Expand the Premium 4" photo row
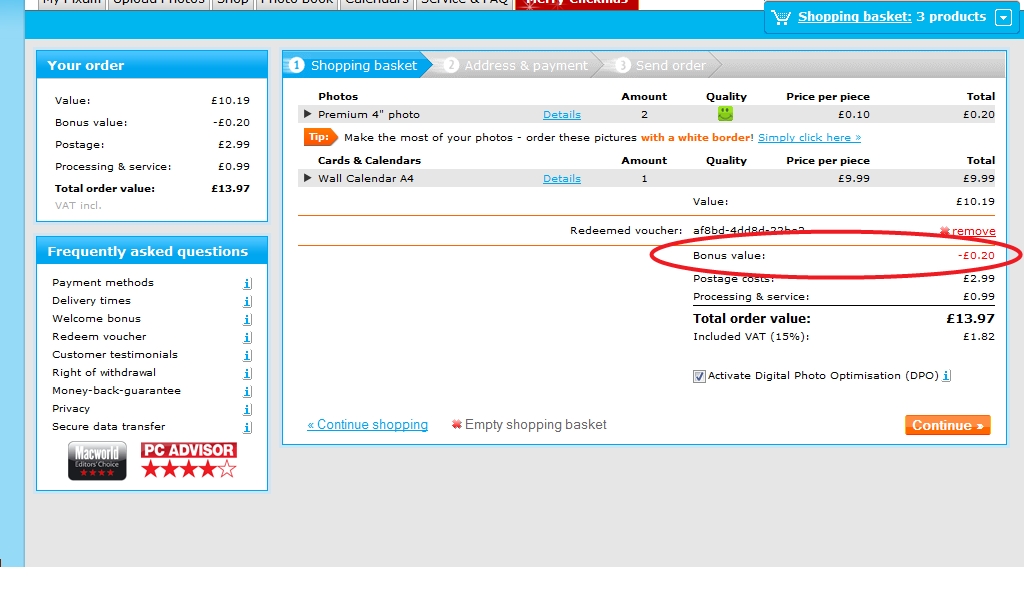The height and width of the screenshot is (600, 1024). coord(308,114)
